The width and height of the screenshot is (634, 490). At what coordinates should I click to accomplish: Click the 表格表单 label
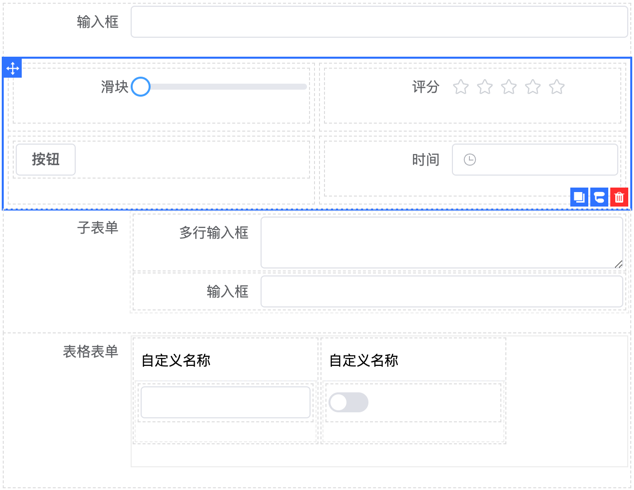[x=91, y=351]
